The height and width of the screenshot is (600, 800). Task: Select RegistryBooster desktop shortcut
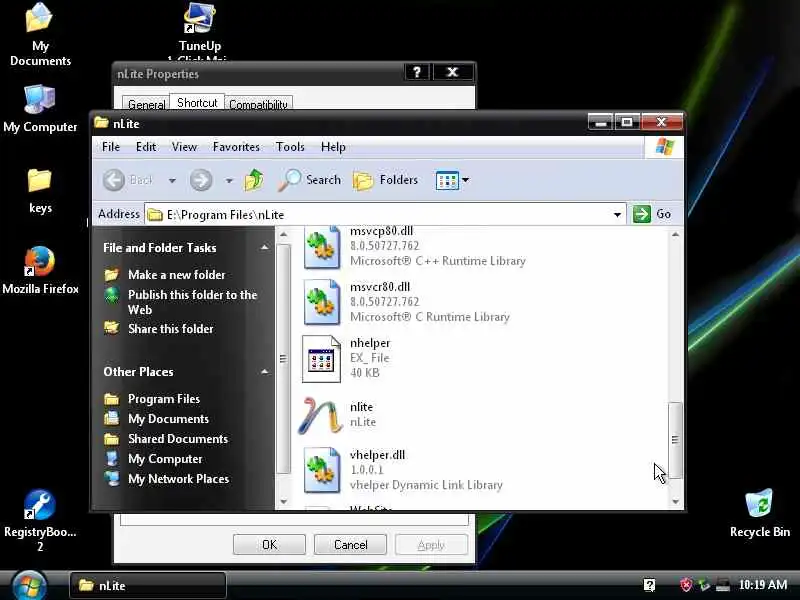pos(40,520)
